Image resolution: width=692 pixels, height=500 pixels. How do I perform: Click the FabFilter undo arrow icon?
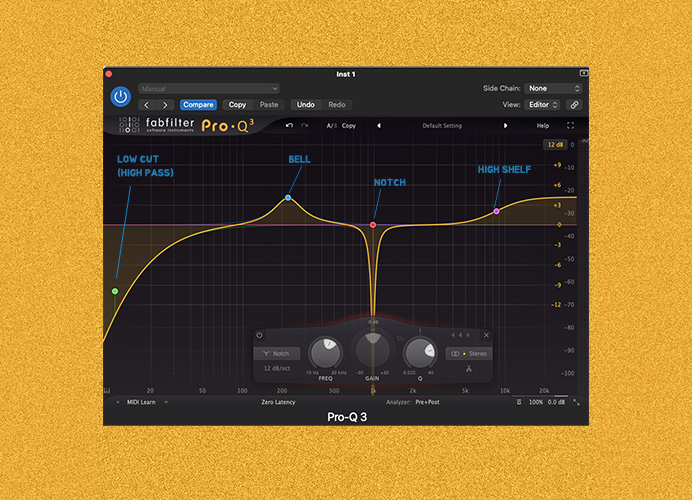(290, 126)
